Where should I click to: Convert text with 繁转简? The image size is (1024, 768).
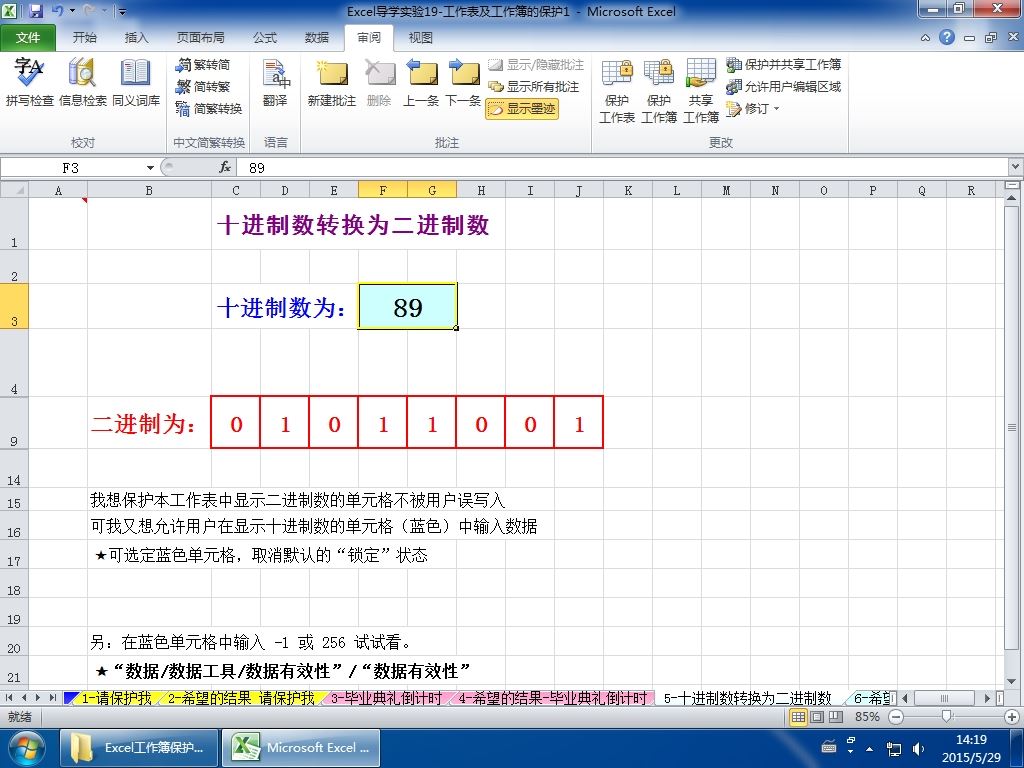click(x=203, y=65)
